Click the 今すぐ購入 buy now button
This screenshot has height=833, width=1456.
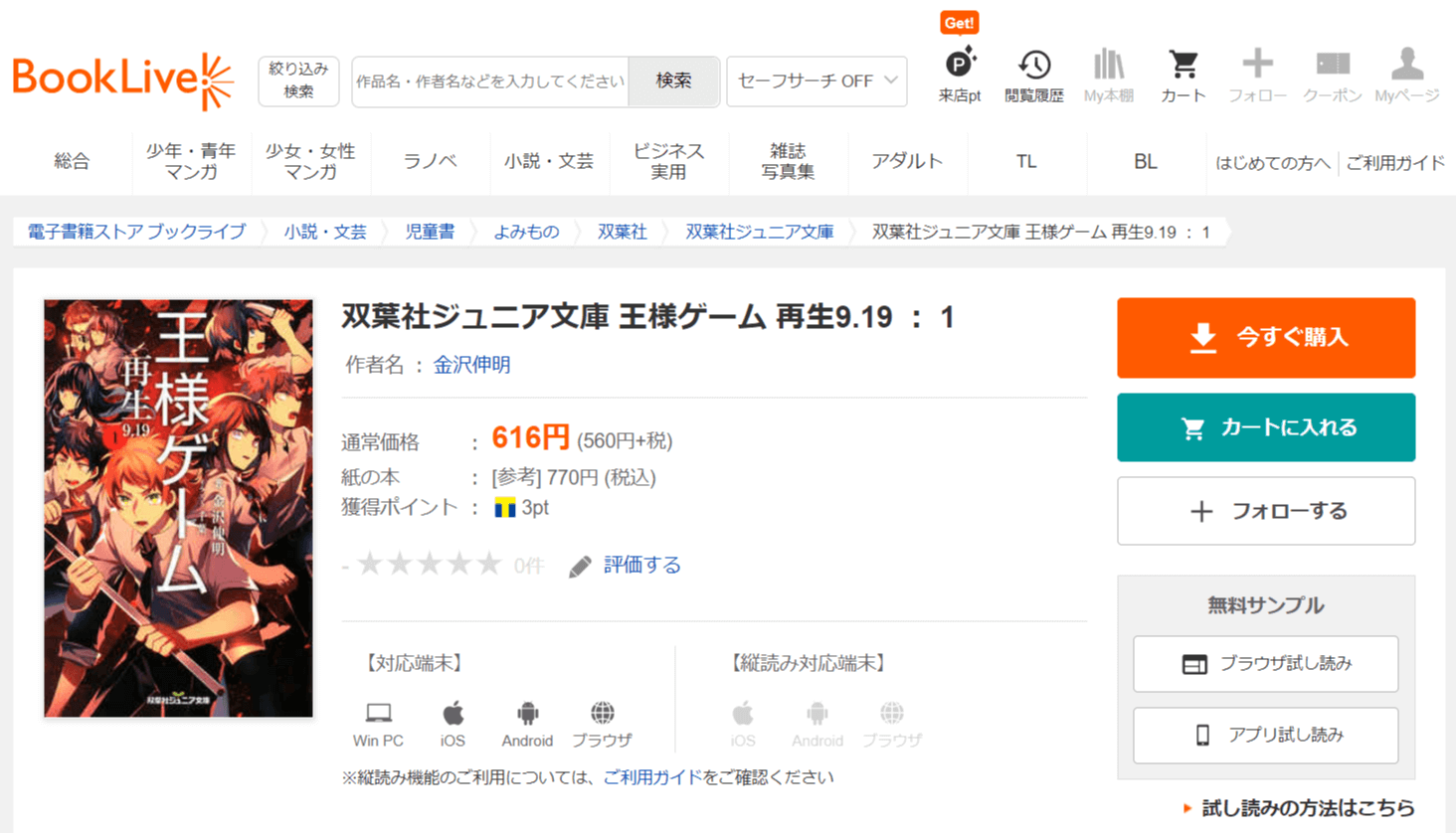pos(1266,338)
